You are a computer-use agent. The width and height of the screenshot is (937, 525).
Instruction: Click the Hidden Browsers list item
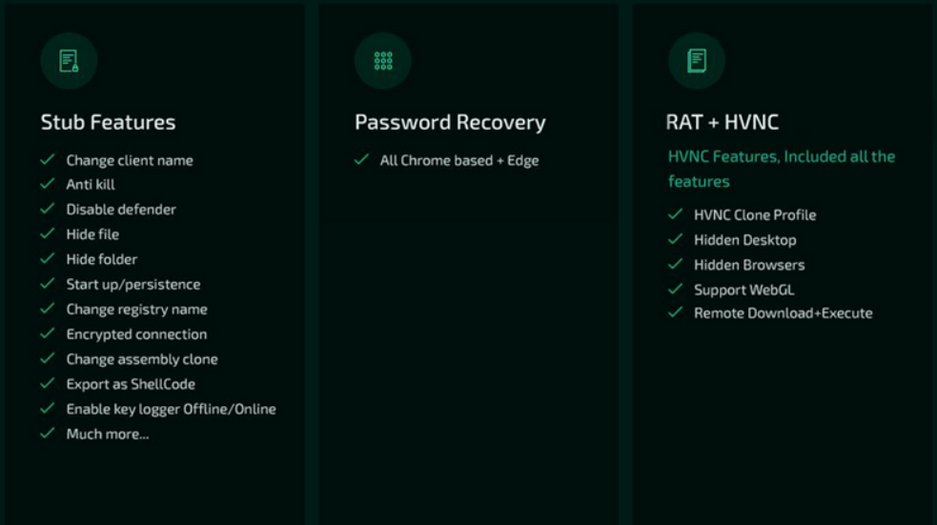749,265
